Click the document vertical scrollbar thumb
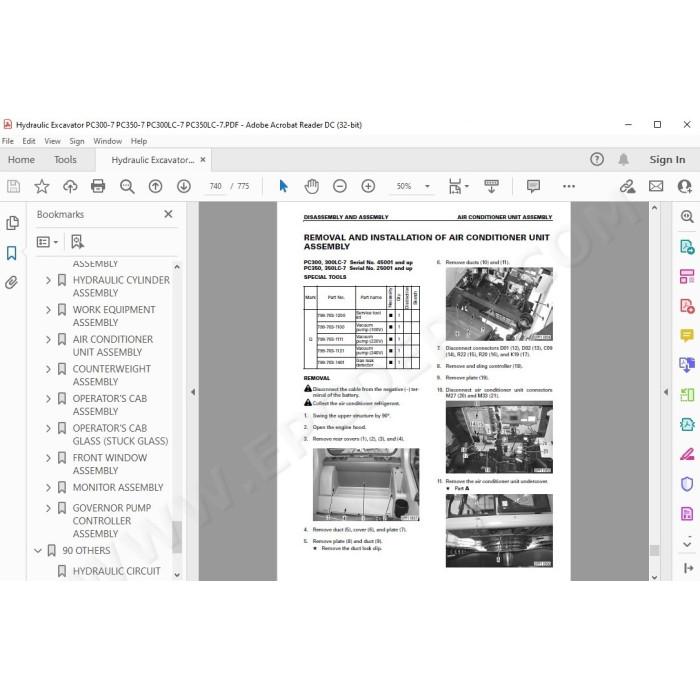The image size is (700, 700). coord(654,550)
